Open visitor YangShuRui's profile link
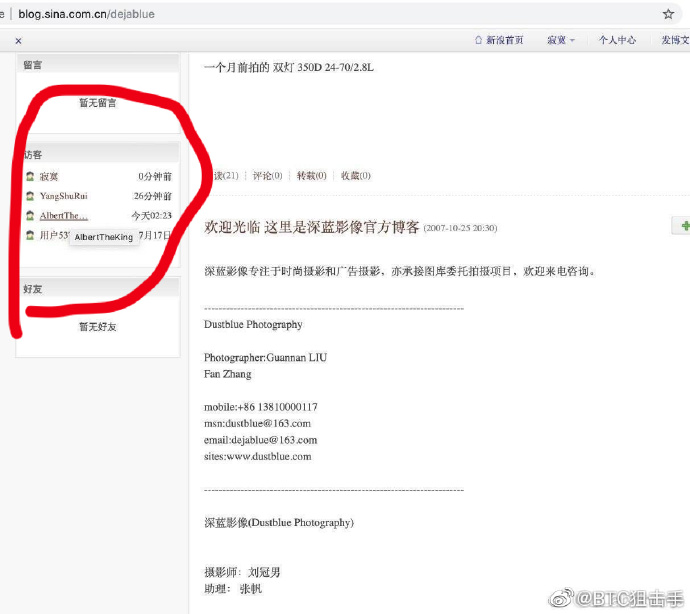The image size is (690, 614). pyautogui.click(x=63, y=196)
